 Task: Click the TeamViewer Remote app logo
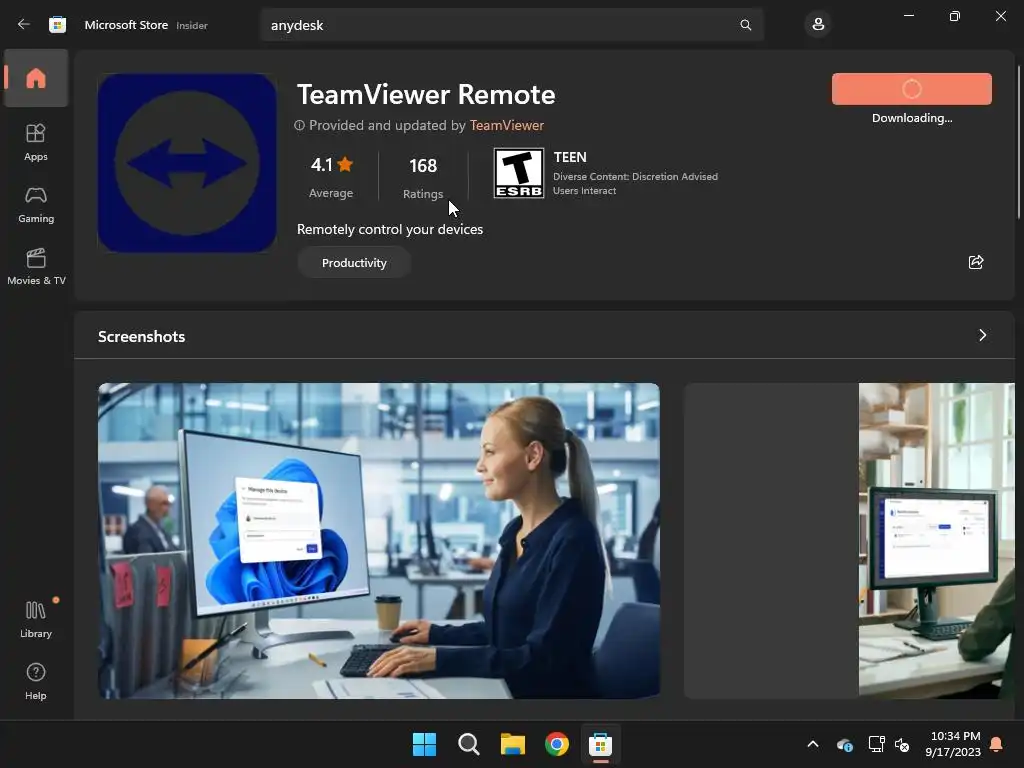(187, 163)
